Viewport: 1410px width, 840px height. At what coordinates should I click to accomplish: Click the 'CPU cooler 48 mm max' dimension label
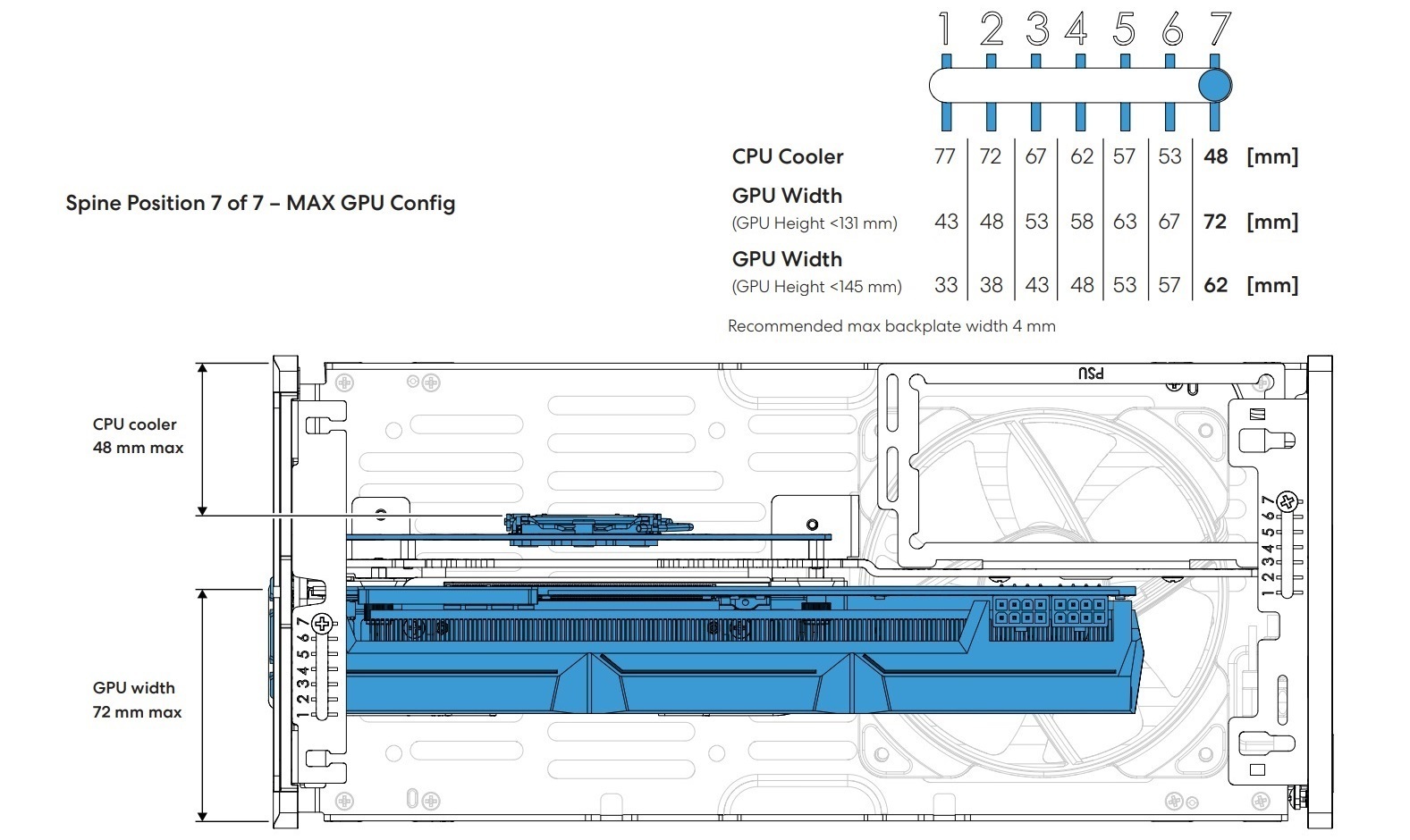138,436
